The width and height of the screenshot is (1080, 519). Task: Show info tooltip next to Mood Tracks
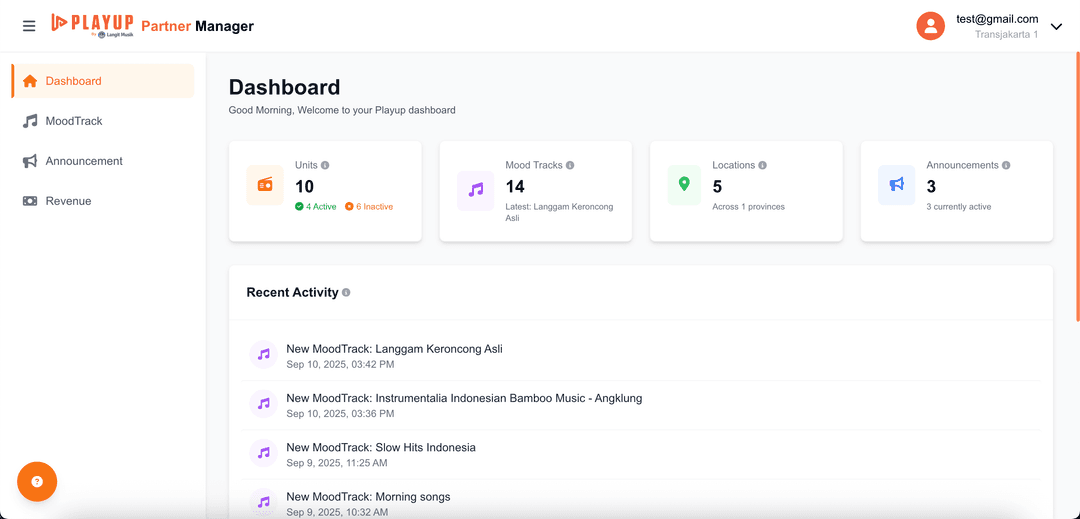tap(570, 165)
